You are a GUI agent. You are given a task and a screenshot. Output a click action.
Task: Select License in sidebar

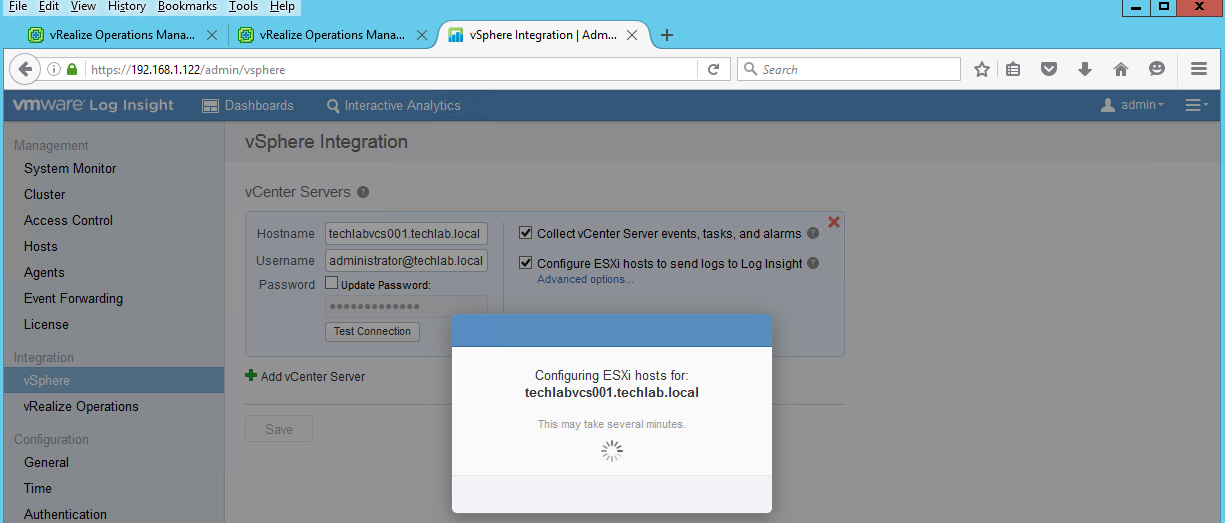[46, 325]
